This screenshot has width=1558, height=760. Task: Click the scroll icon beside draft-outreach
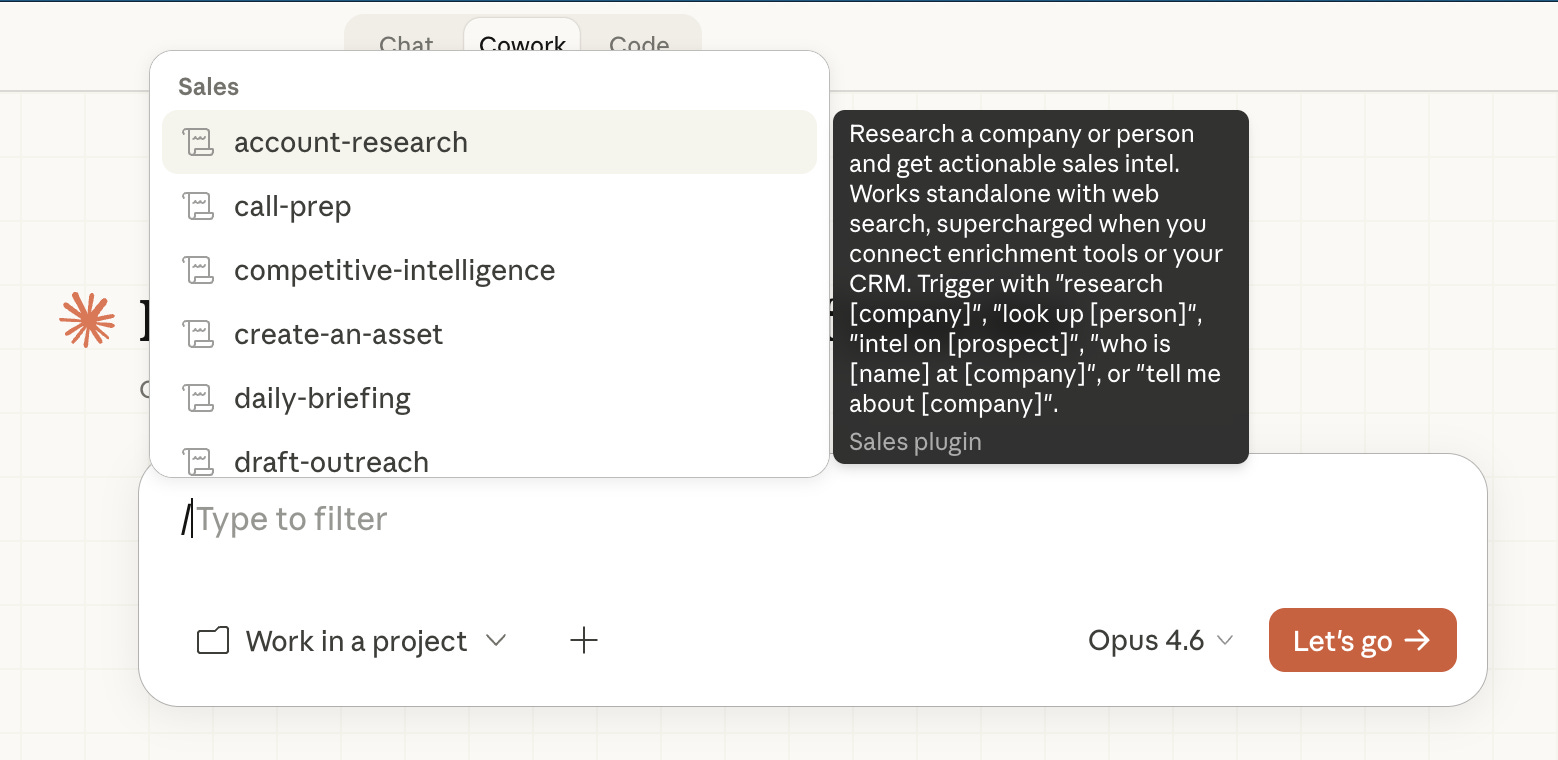[x=199, y=461]
